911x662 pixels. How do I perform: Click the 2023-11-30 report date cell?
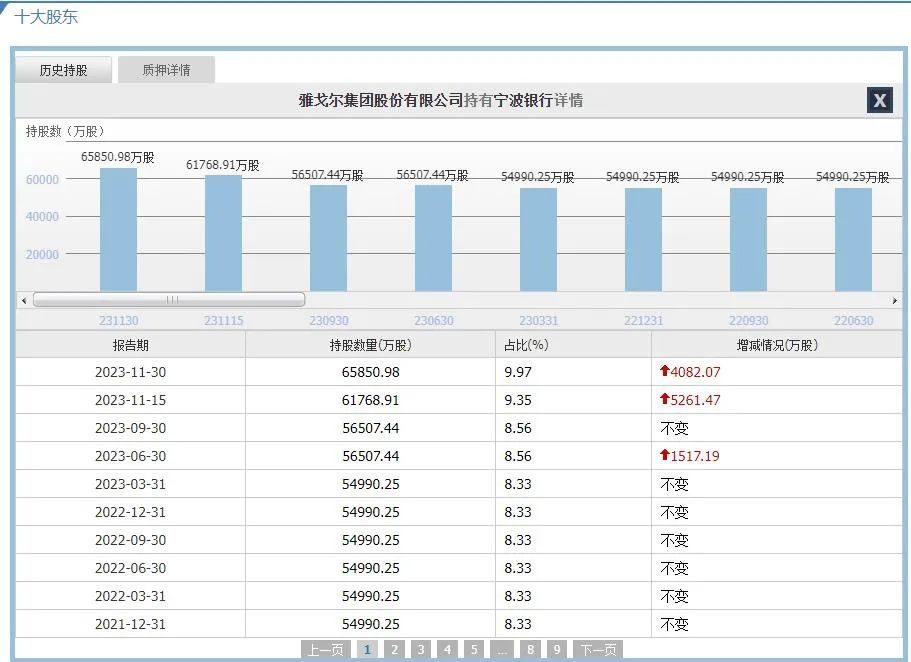[x=131, y=372]
